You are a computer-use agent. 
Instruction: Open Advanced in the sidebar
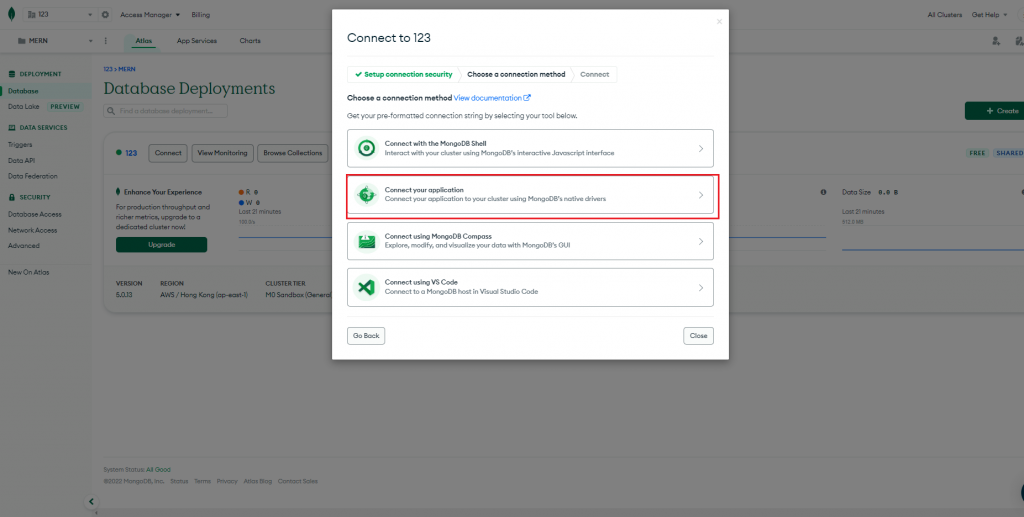tap(24, 245)
